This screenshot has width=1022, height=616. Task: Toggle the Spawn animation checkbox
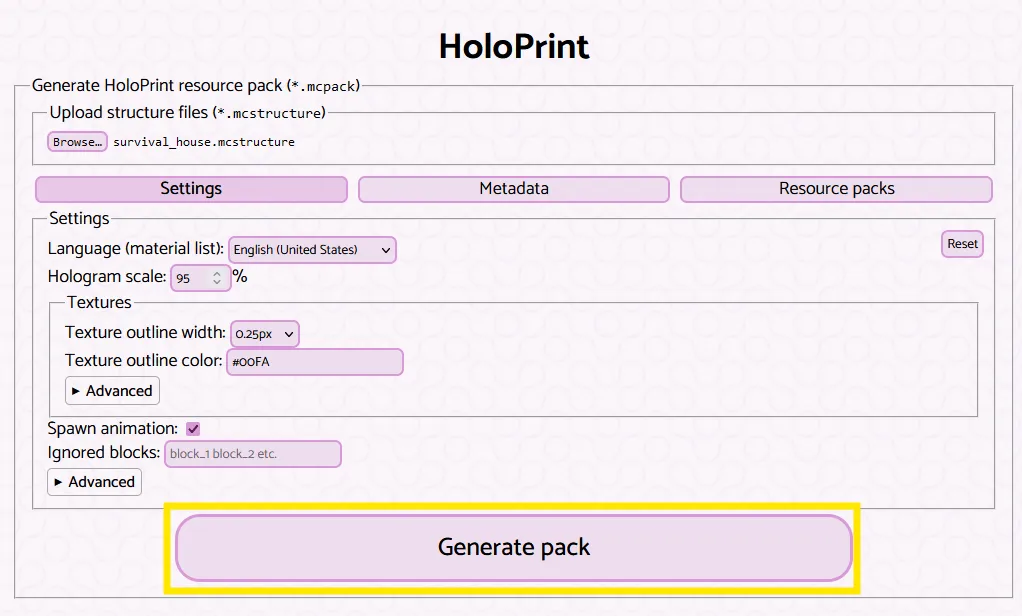tap(193, 429)
